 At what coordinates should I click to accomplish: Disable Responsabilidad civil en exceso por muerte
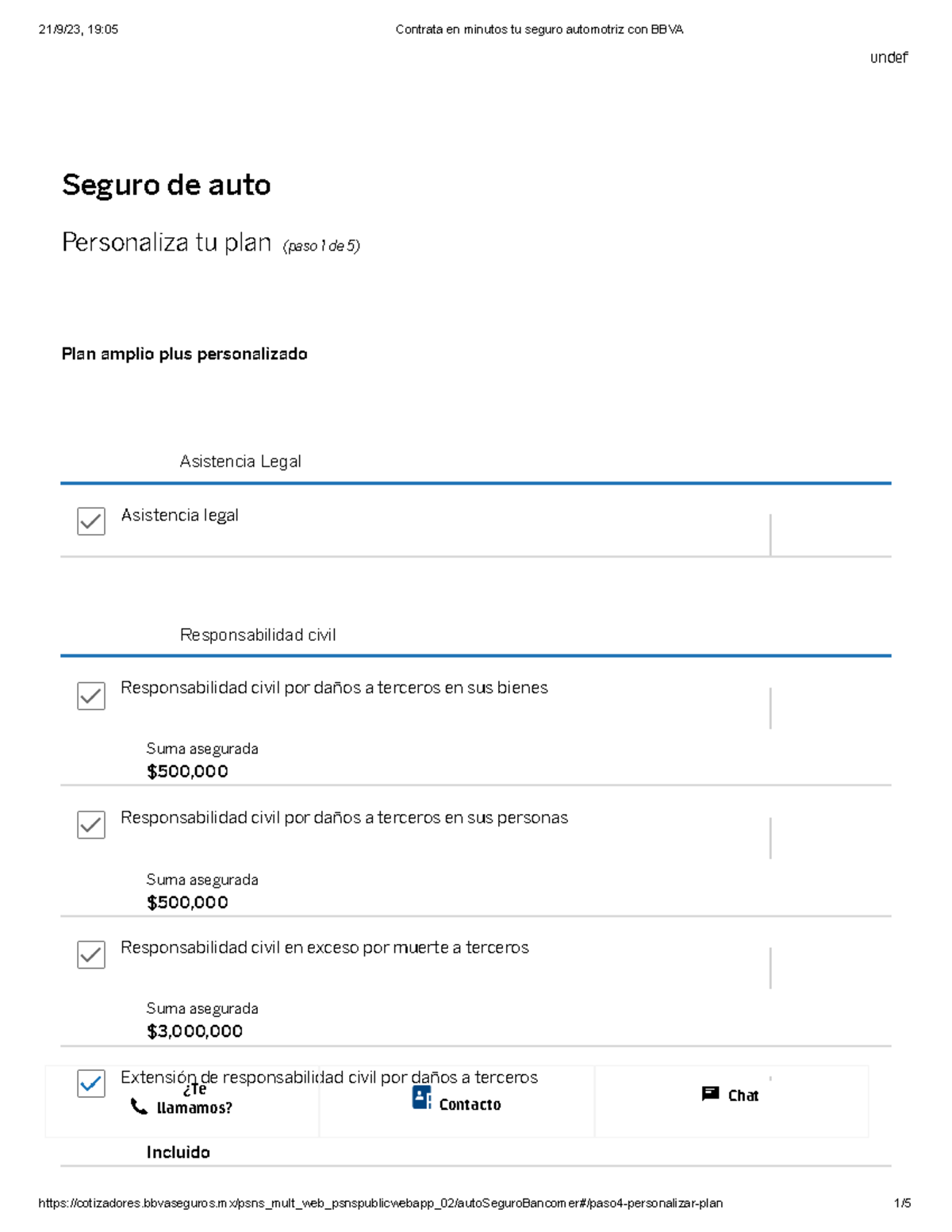tap(90, 955)
